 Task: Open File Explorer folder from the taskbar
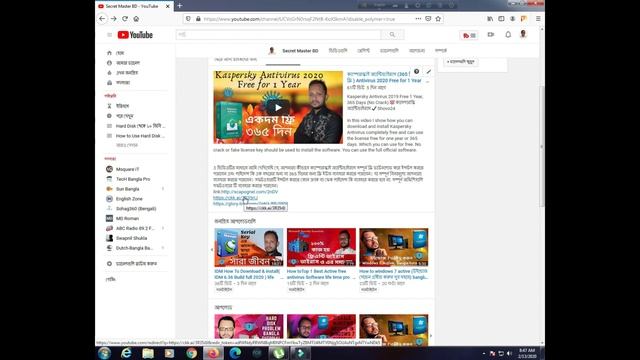[x=148, y=353]
